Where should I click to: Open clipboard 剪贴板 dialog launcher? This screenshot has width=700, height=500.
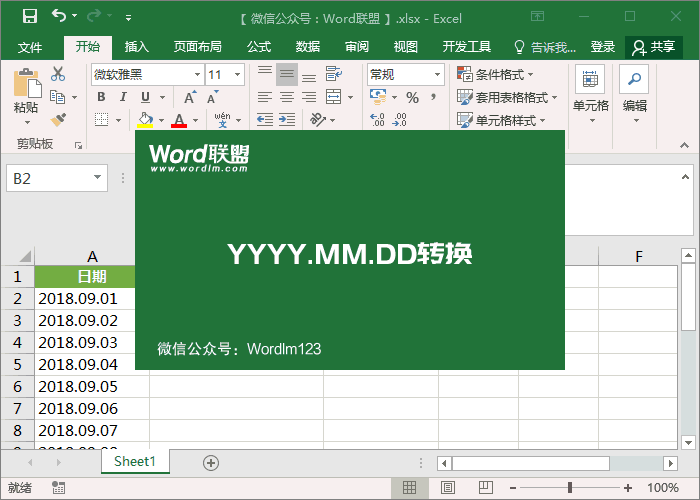pos(79,145)
